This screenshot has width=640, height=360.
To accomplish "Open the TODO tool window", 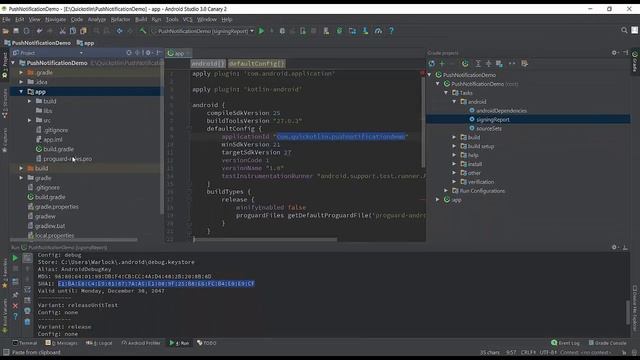I will click(207, 343).
